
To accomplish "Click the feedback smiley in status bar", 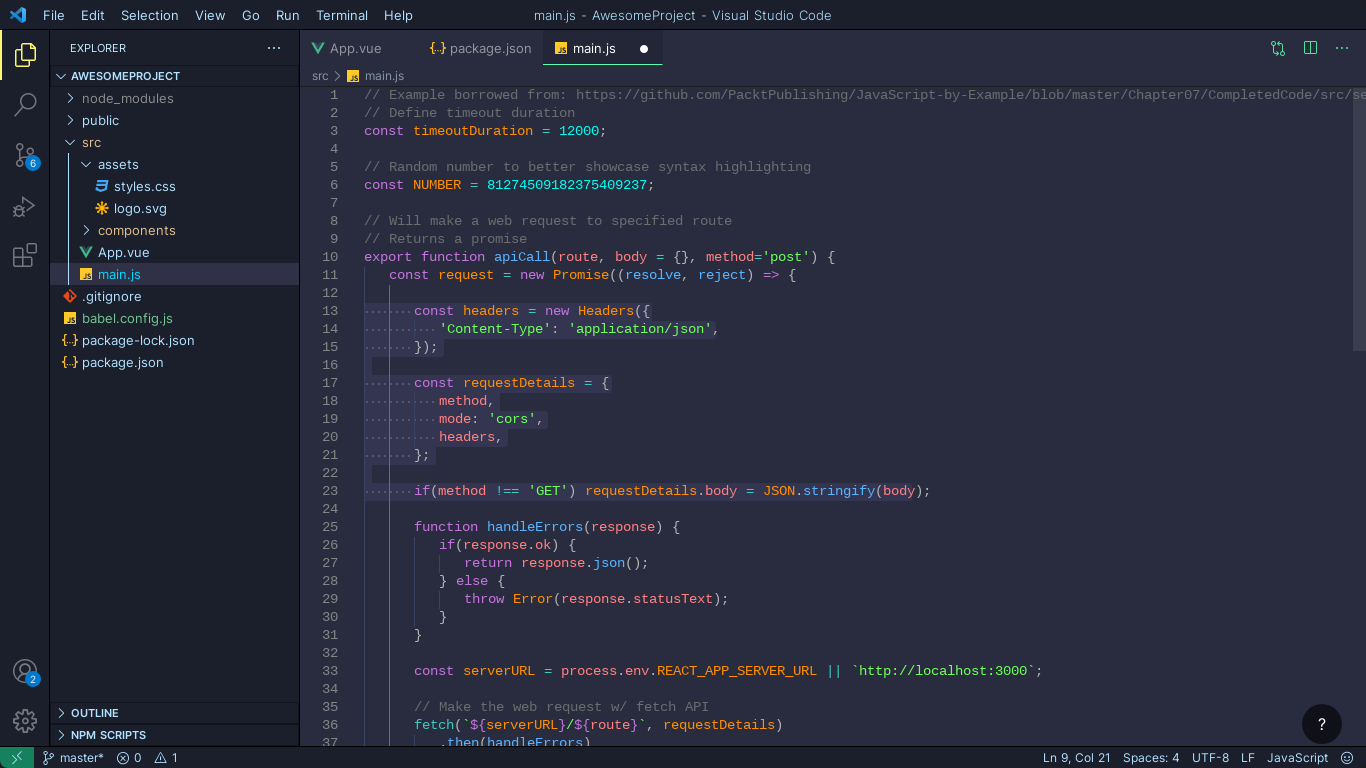I will [x=1347, y=758].
